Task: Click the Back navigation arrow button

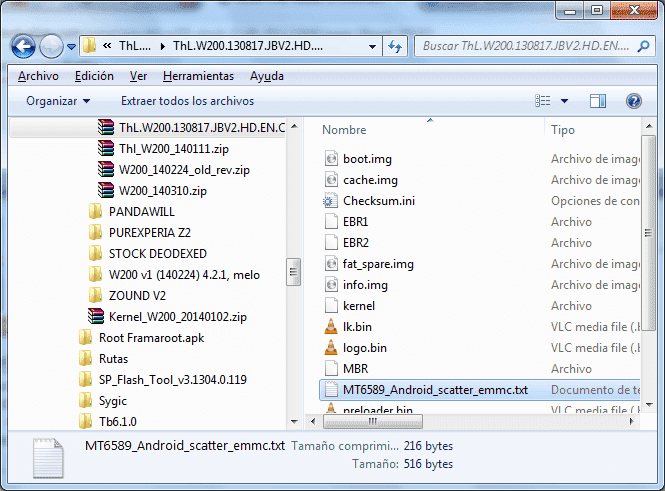Action: pos(23,46)
